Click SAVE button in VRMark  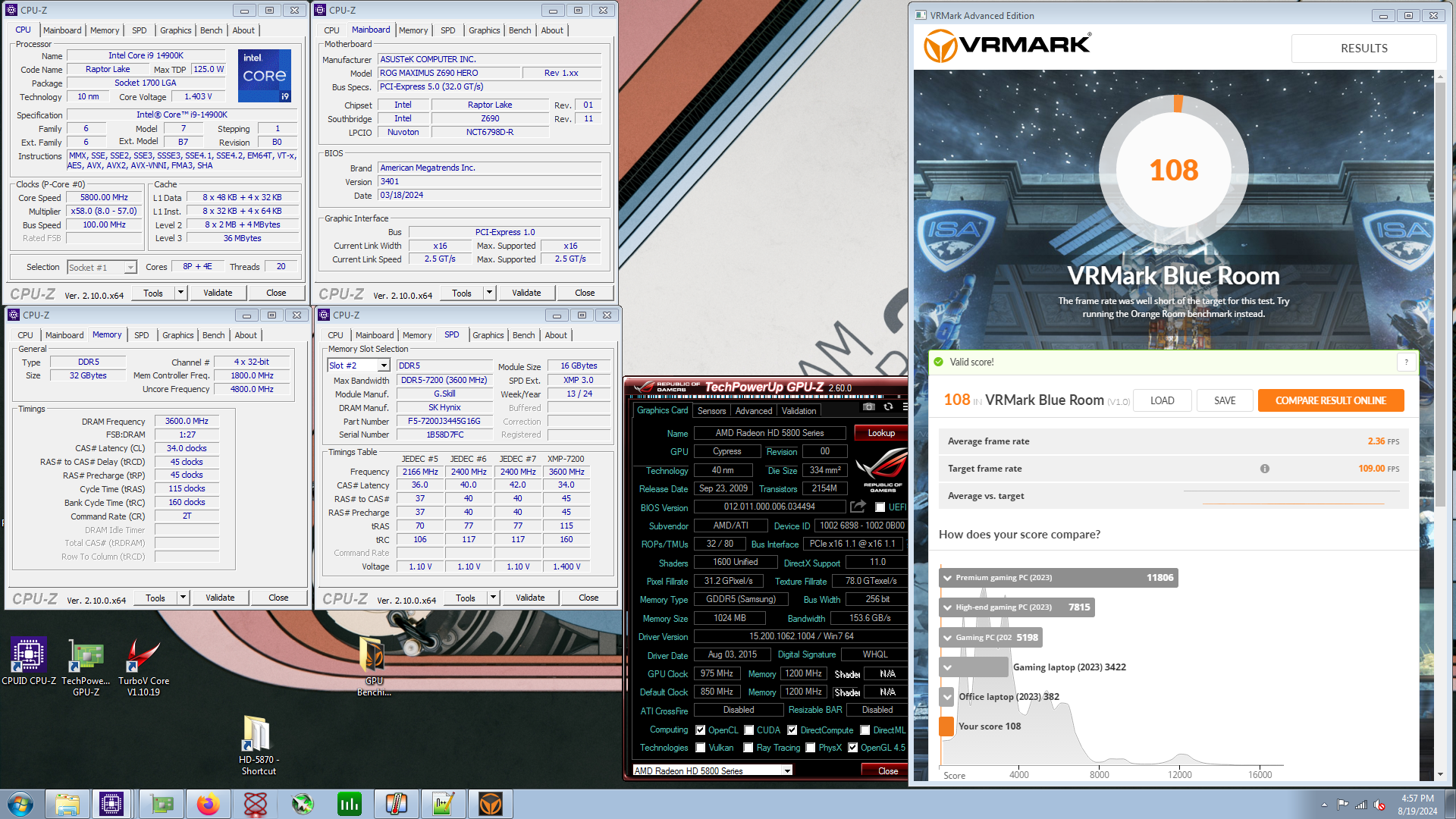coord(1225,400)
